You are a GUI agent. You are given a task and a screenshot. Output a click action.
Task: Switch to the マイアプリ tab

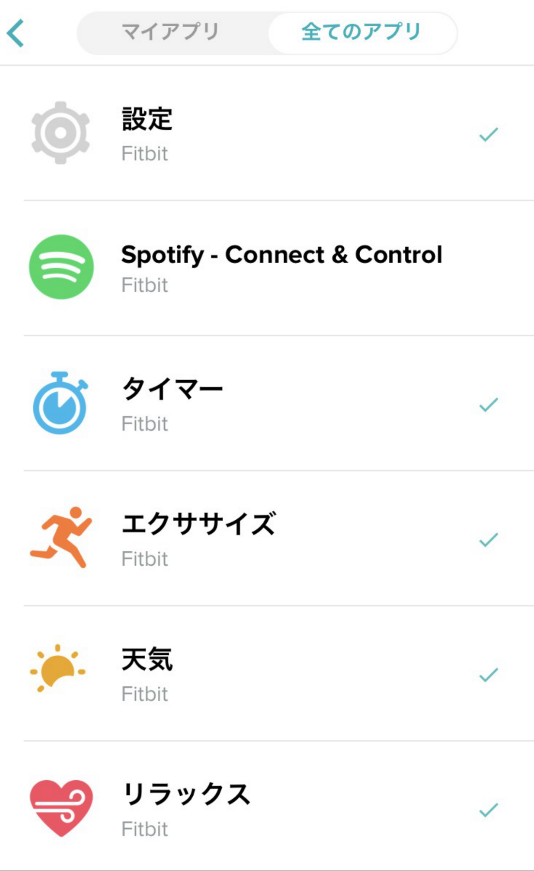coord(171,32)
